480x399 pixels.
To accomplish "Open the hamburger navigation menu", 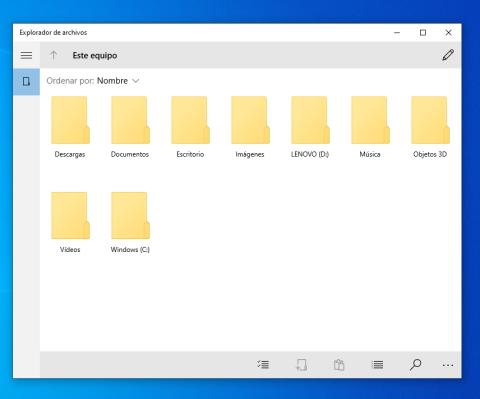I will (x=26, y=55).
